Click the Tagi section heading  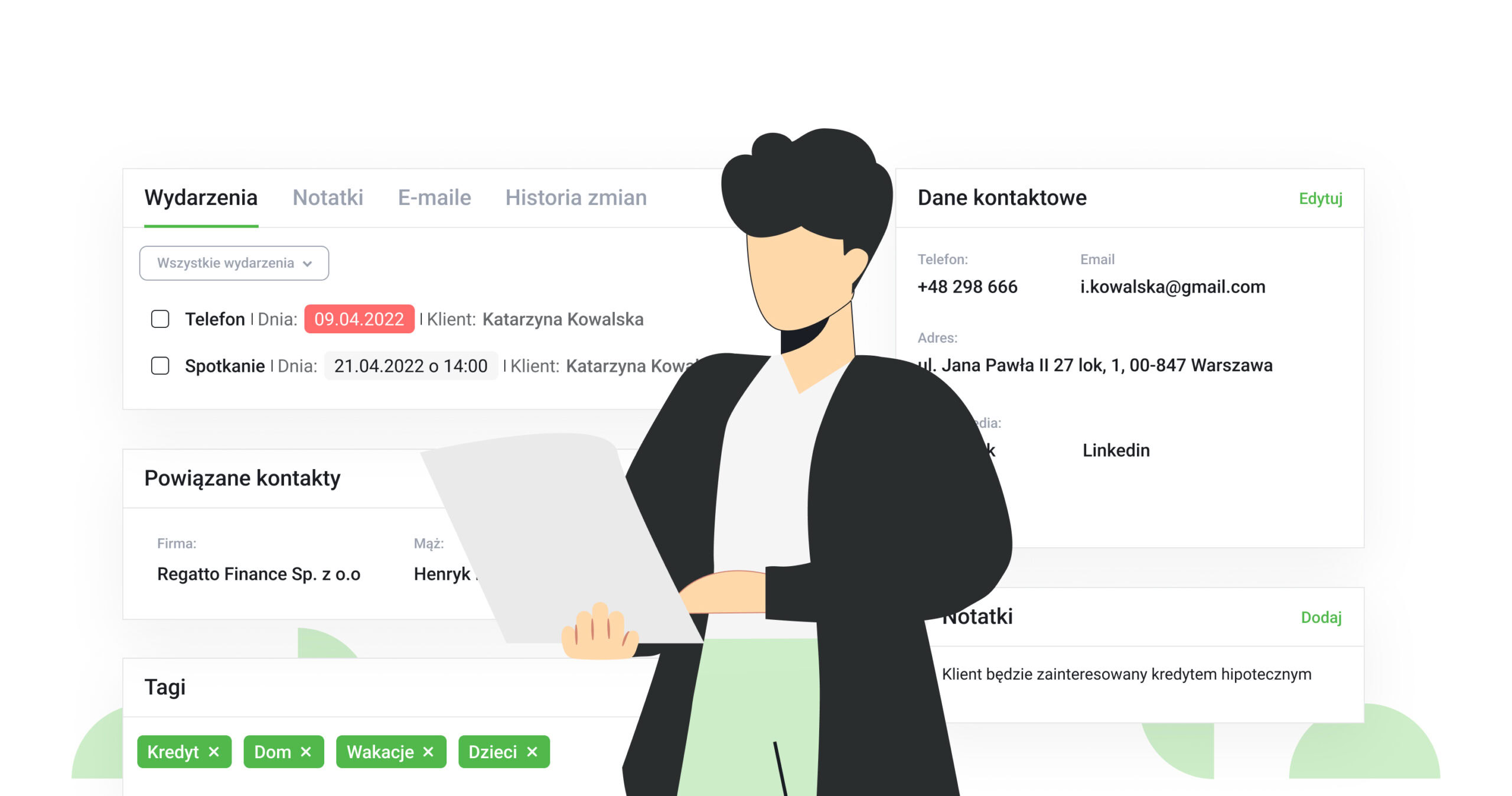pos(165,687)
